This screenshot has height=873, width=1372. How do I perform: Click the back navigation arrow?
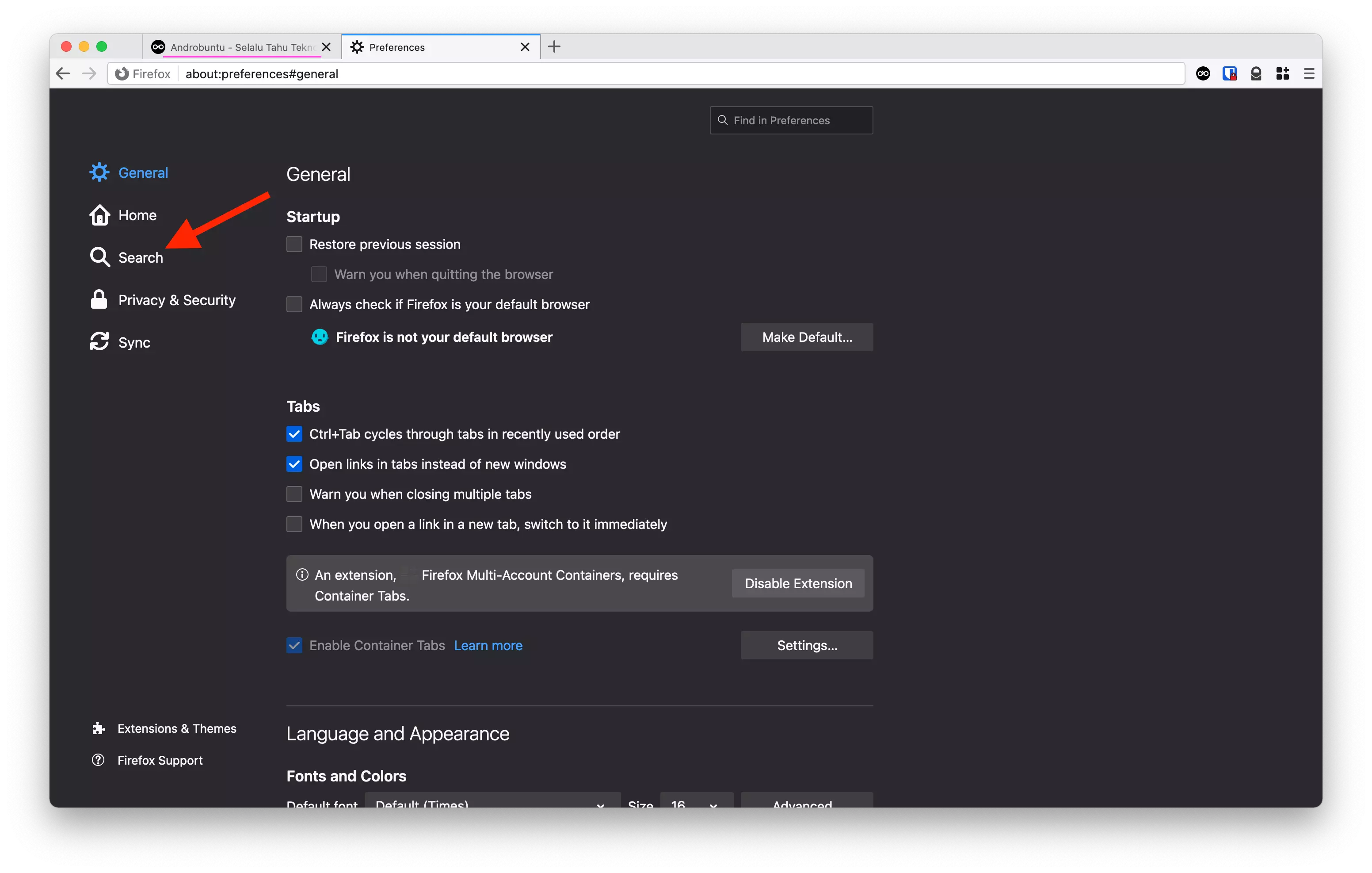click(63, 73)
